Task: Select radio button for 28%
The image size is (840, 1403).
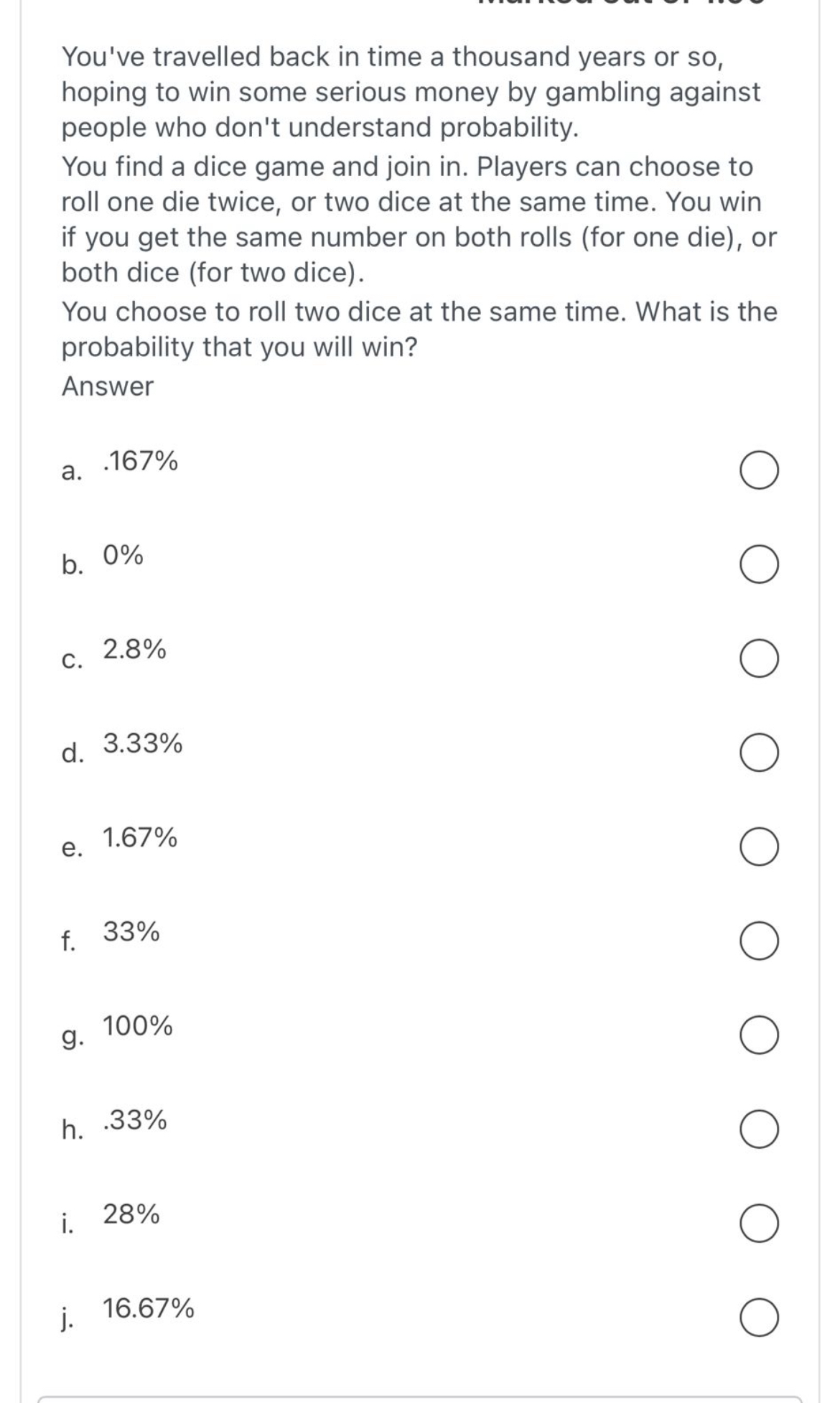Action: (x=758, y=1223)
